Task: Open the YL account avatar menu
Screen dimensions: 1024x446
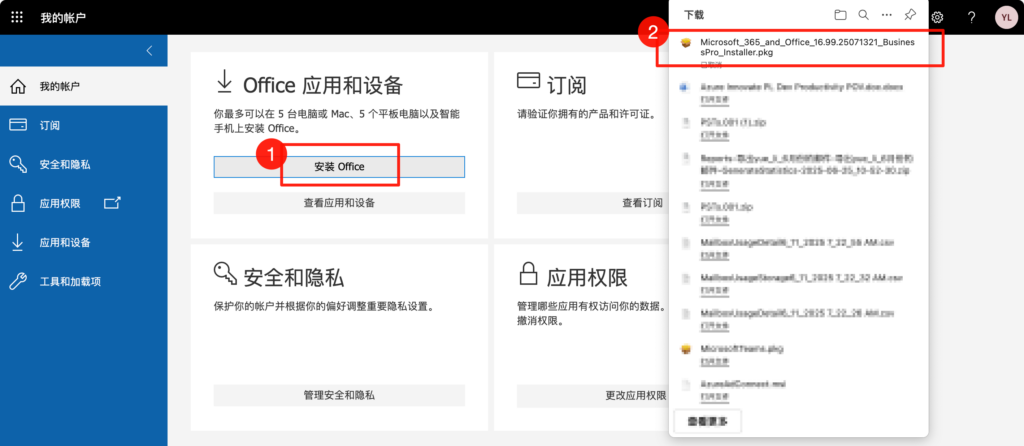Action: coord(1004,17)
